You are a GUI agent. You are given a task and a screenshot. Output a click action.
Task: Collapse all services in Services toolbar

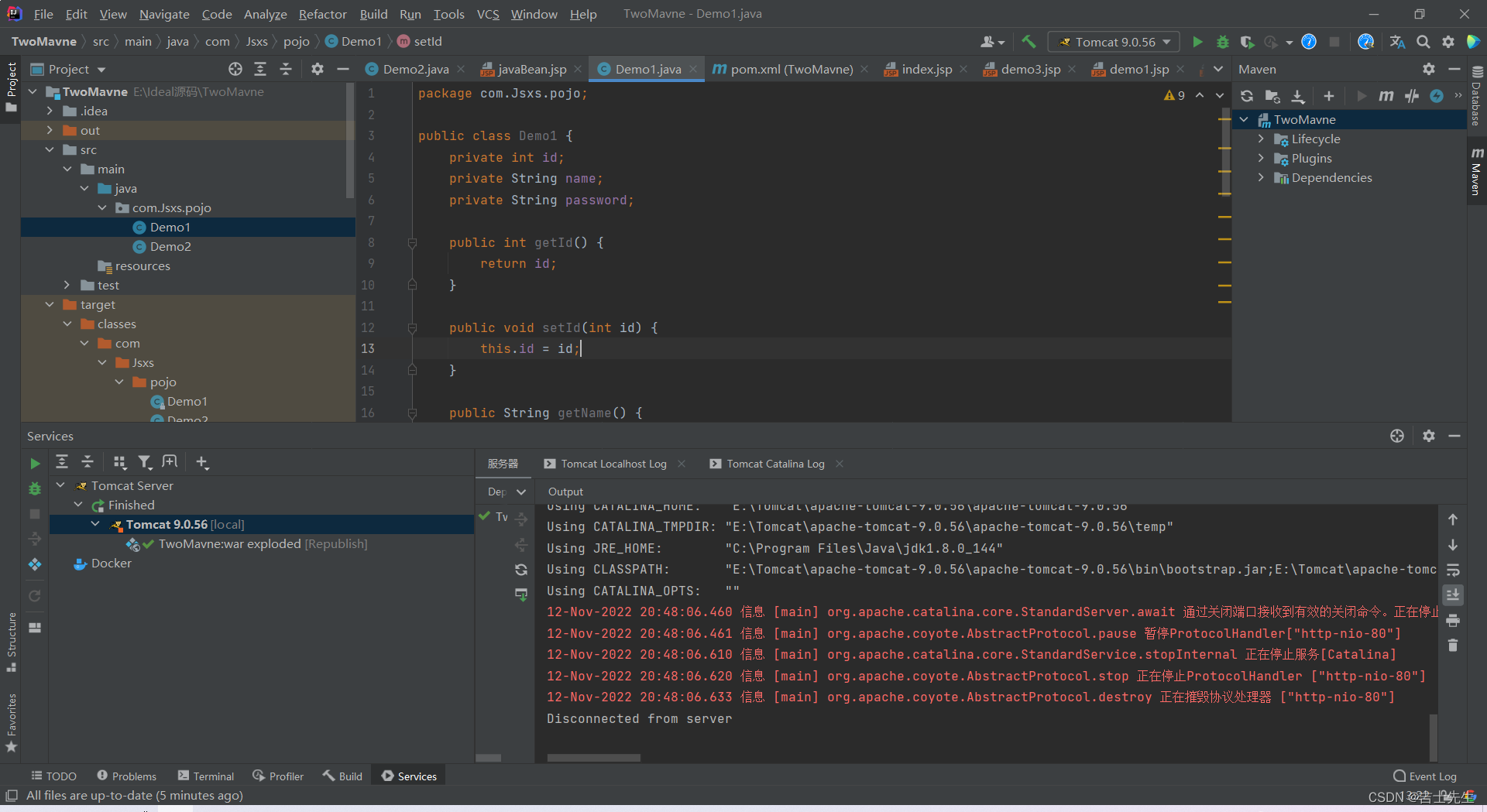click(88, 462)
